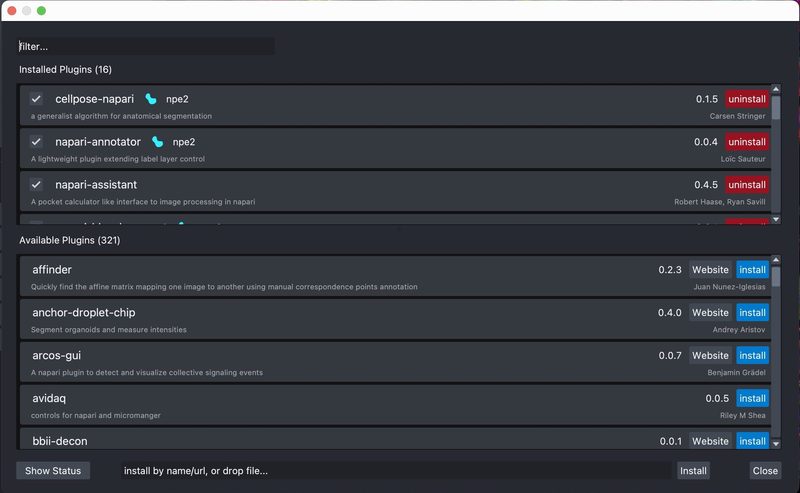Install the affinder plugin
The width and height of the screenshot is (800, 493).
point(752,269)
